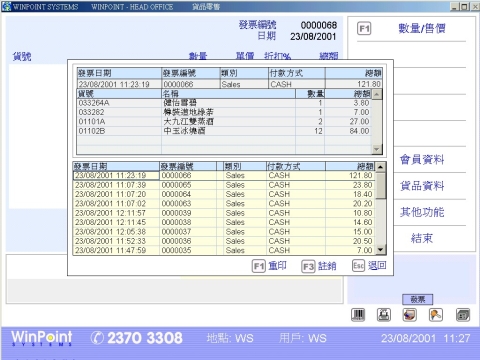Click the barcode scanner icon
The width and height of the screenshot is (480, 360).
[x=358, y=315]
